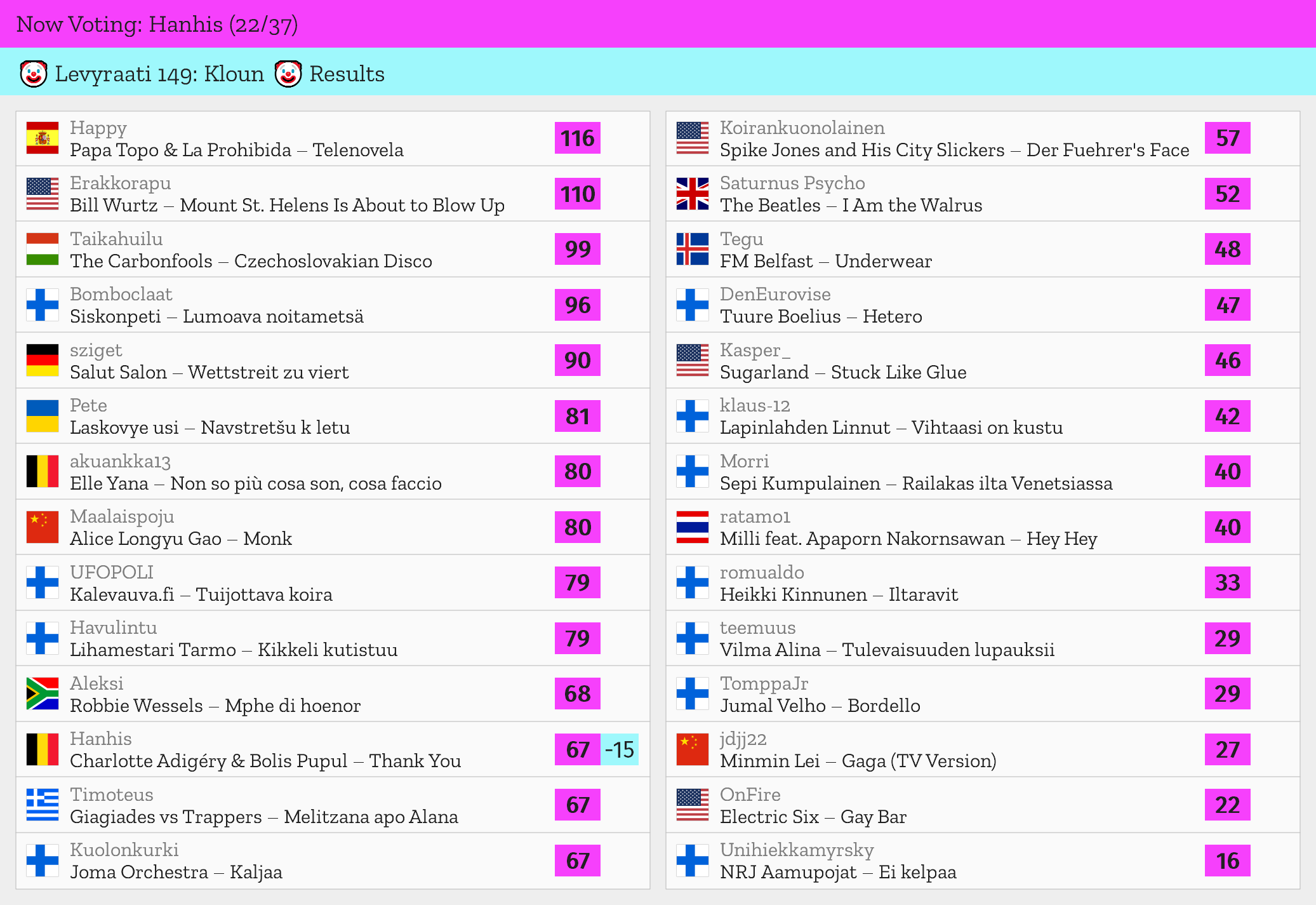Select Electric Six – Gay Bar entry

[813, 817]
